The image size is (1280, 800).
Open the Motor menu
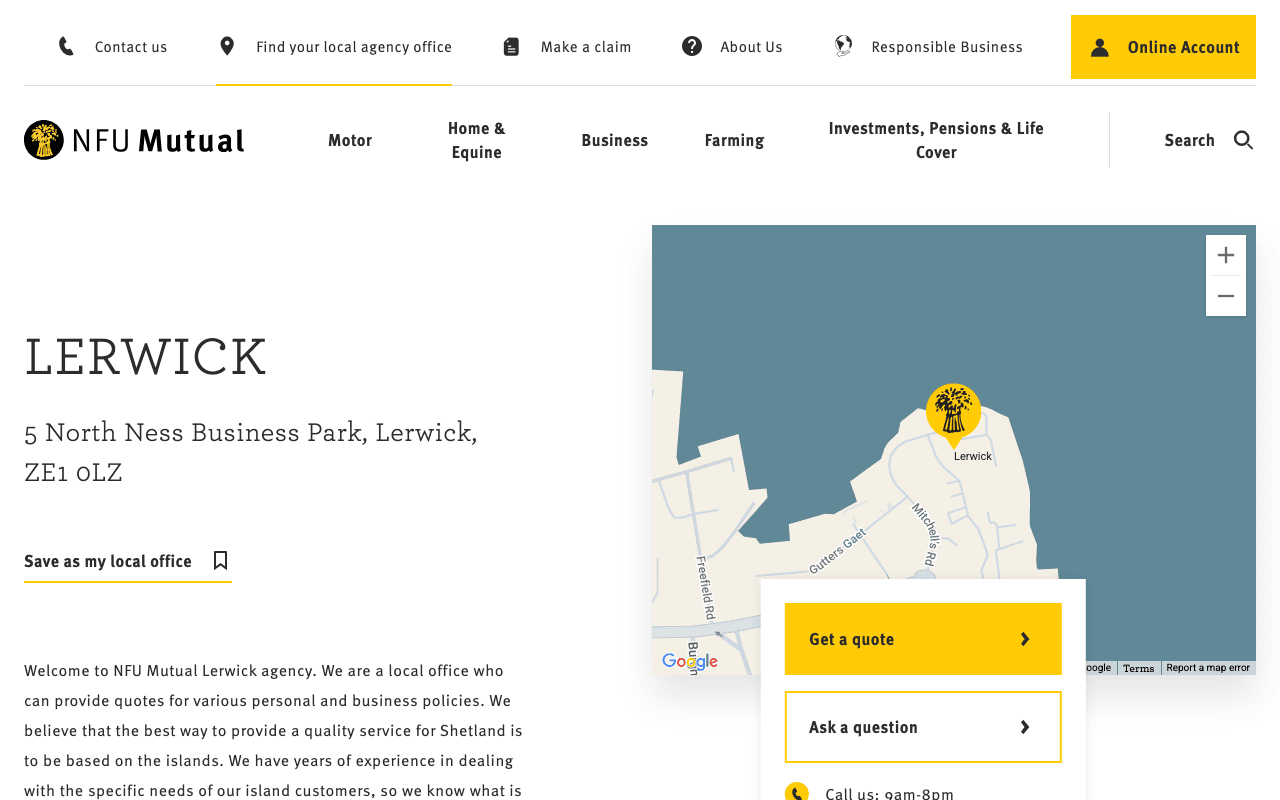click(350, 140)
